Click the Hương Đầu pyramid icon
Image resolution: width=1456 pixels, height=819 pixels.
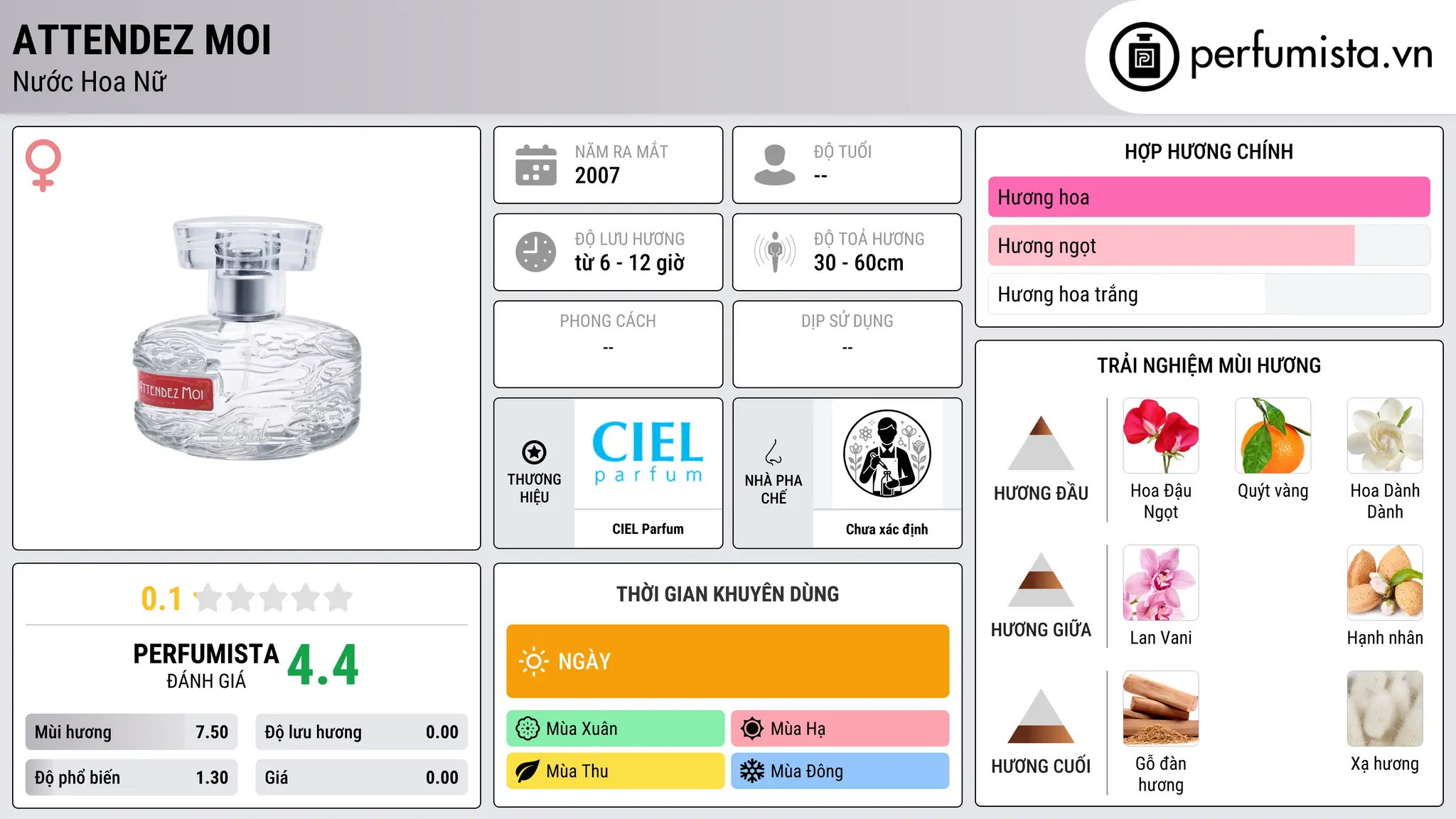[x=1041, y=442]
